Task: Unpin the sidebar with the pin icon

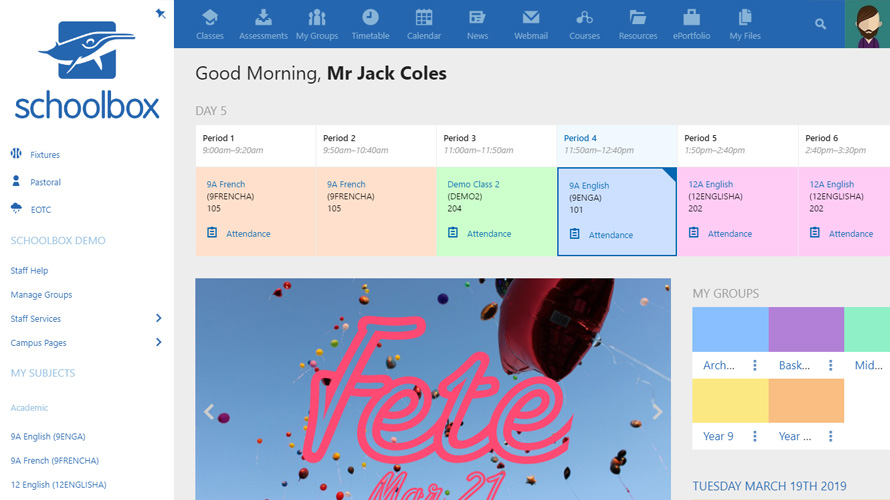Action: pos(161,14)
